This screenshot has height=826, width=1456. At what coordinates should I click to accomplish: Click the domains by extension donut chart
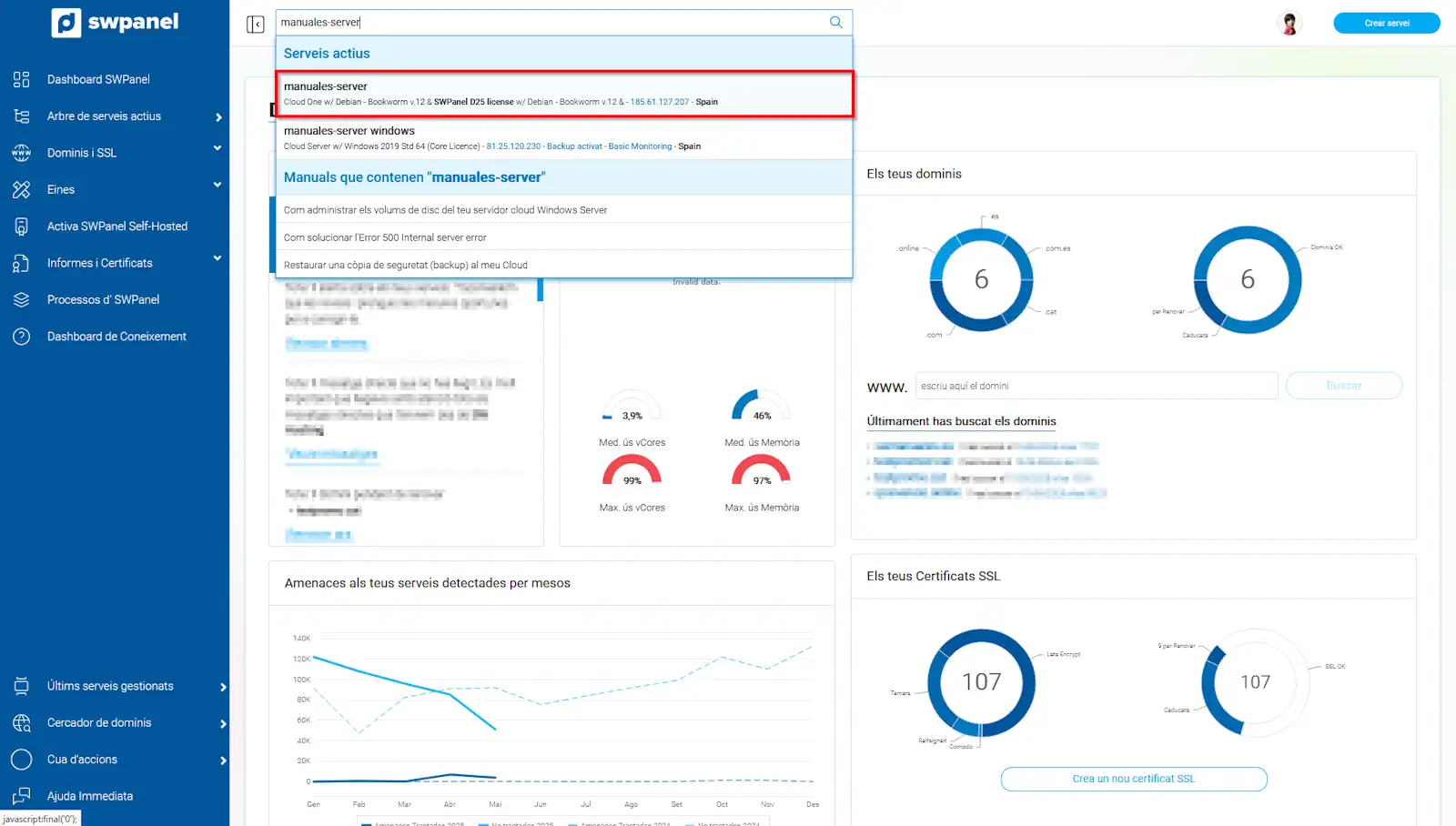[x=981, y=279]
